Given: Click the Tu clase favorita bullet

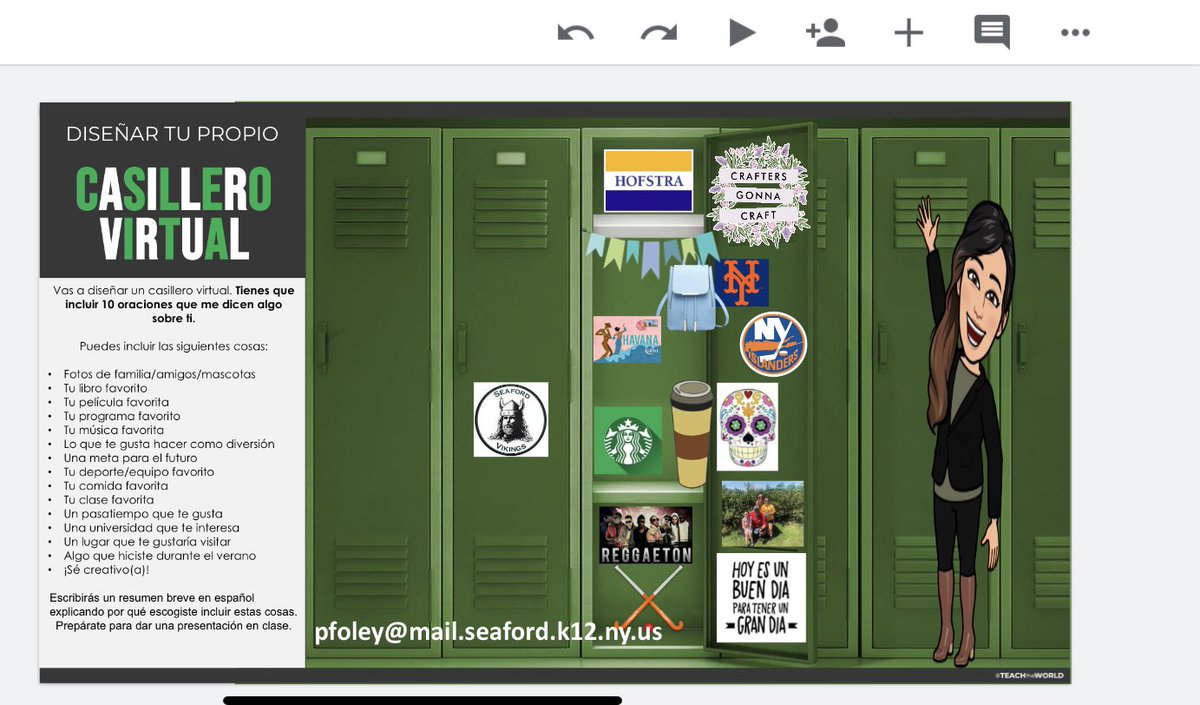Looking at the screenshot, I should (108, 500).
